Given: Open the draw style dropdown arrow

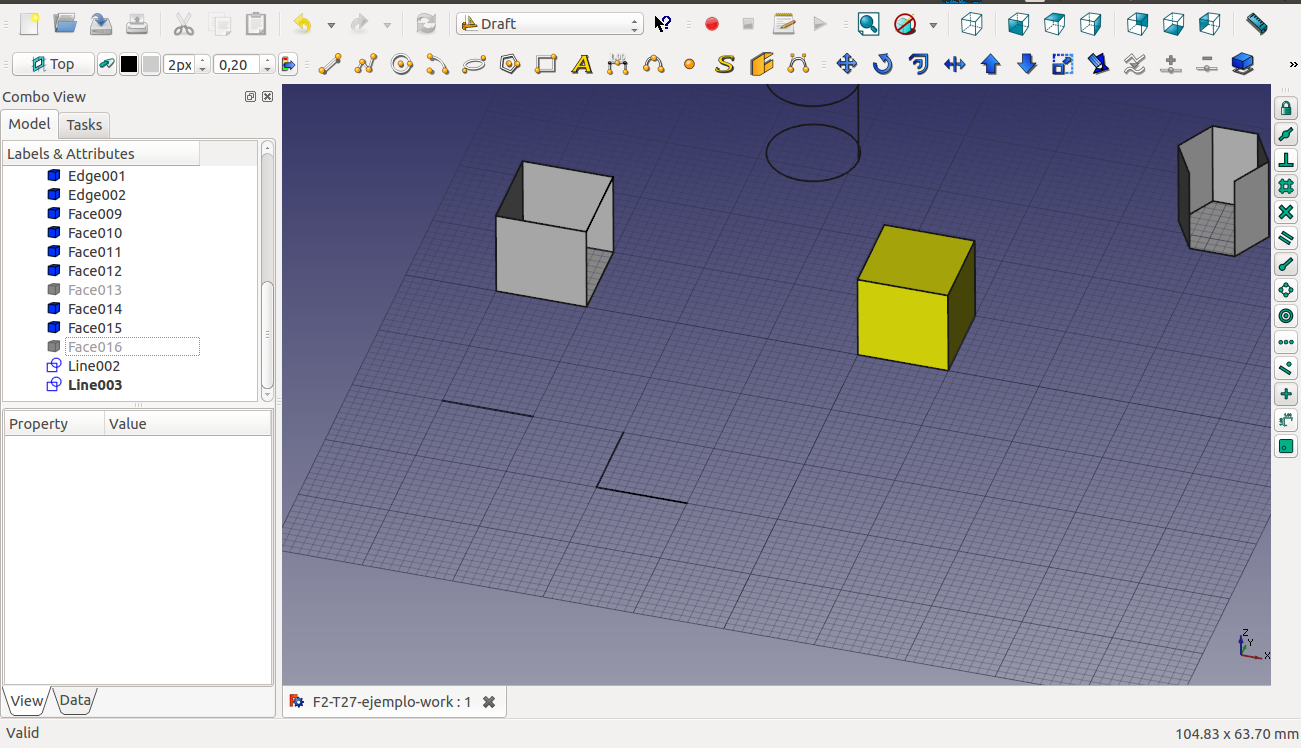Looking at the screenshot, I should coord(933,24).
